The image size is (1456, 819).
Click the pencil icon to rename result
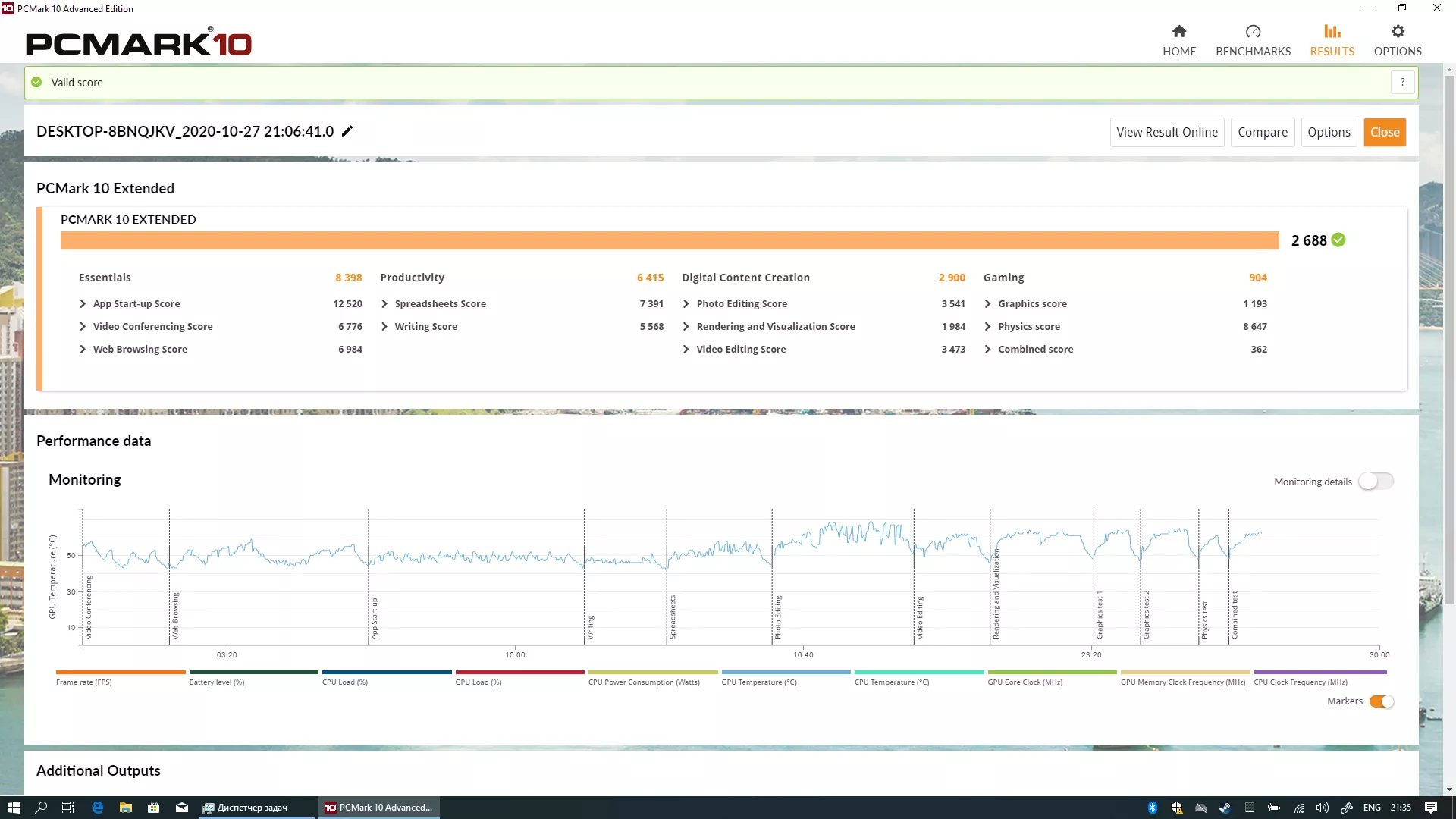coord(347,131)
